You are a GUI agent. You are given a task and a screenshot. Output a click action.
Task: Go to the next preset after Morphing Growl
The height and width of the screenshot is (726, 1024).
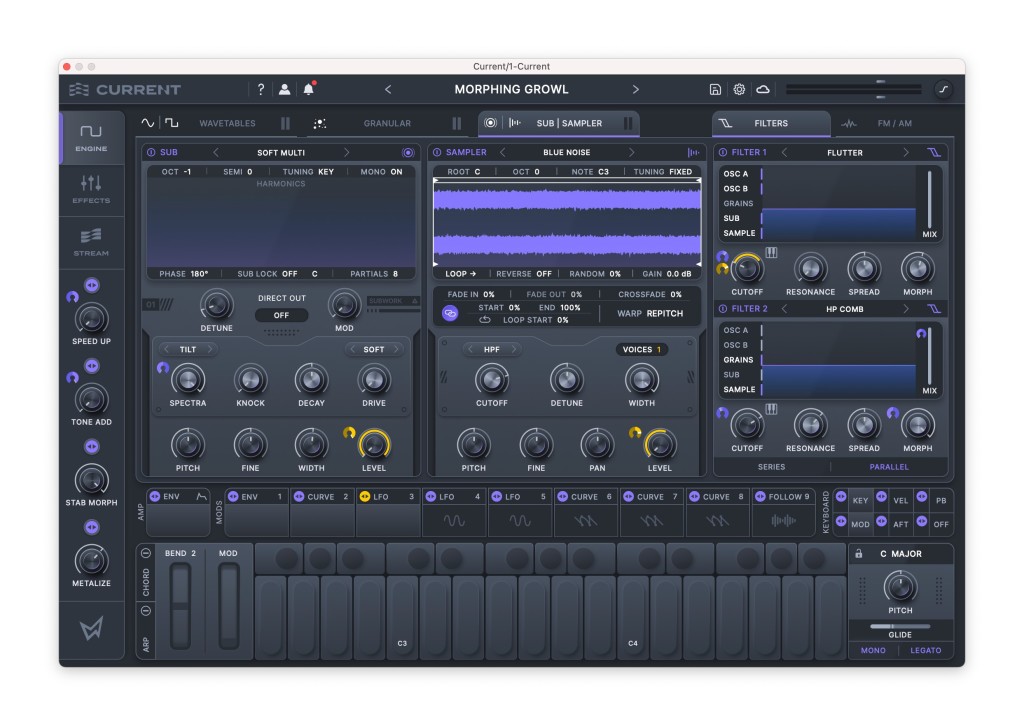click(635, 89)
